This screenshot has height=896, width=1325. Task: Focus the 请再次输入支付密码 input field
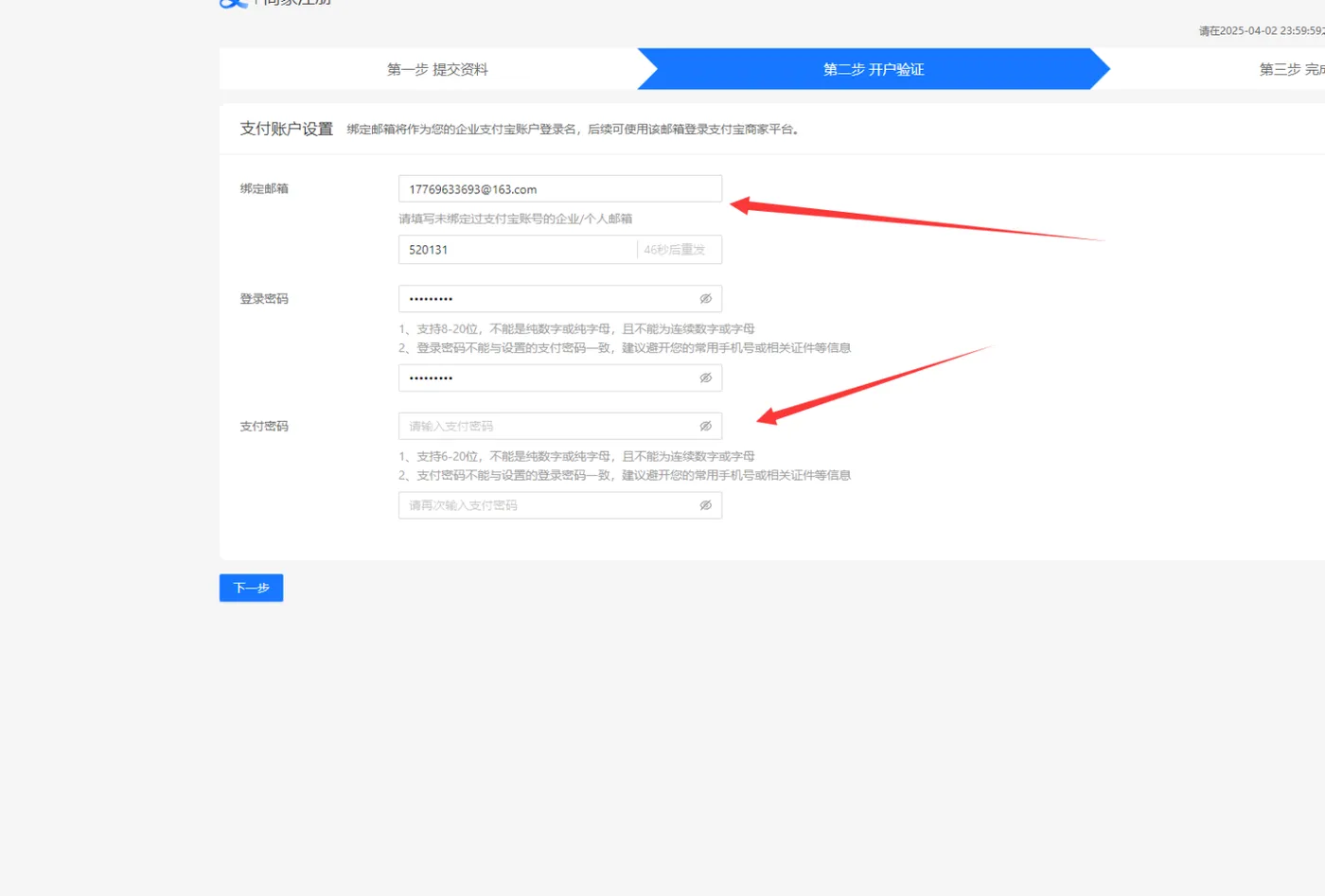pos(560,506)
